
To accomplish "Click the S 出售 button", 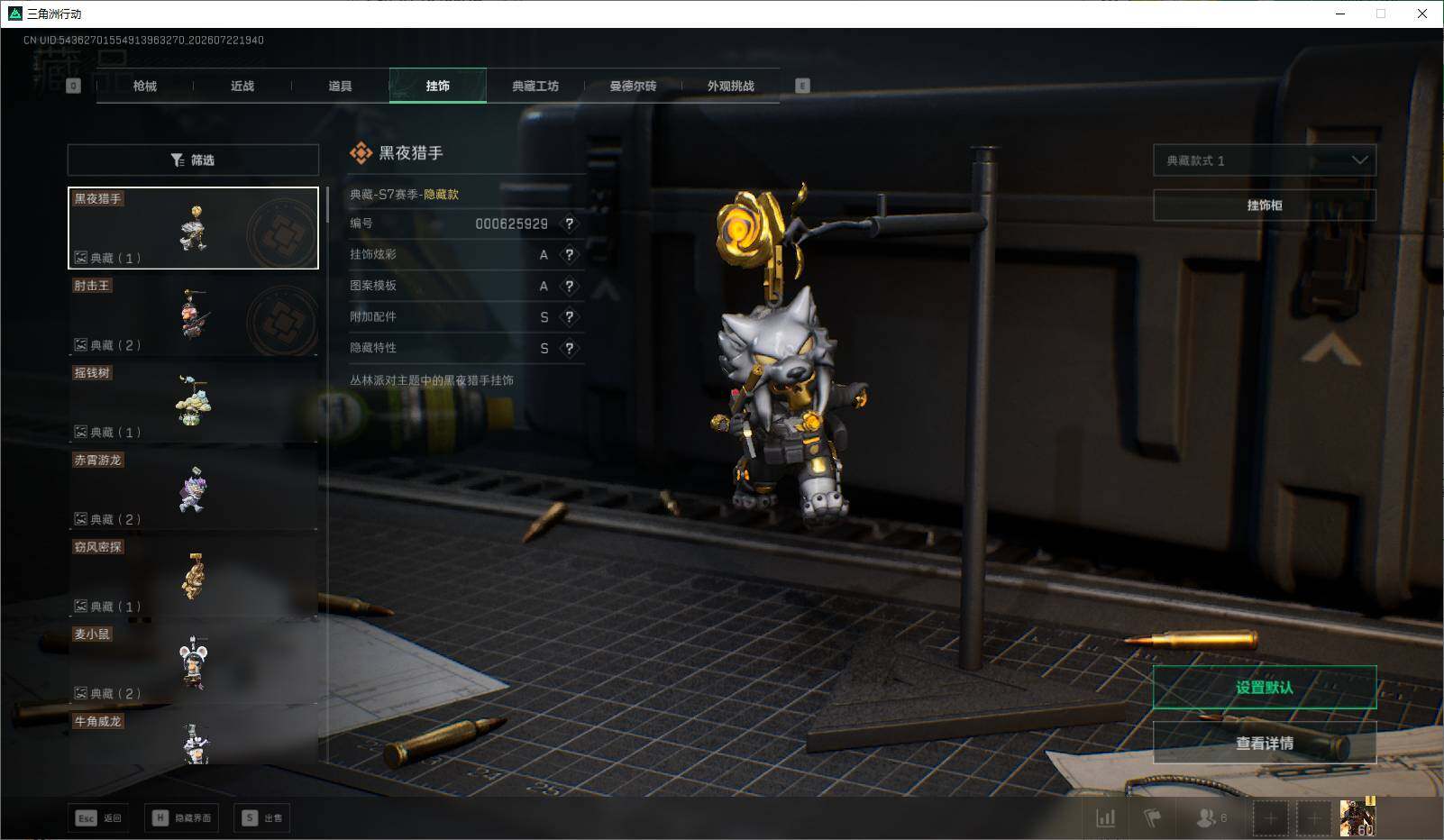I will [263, 818].
